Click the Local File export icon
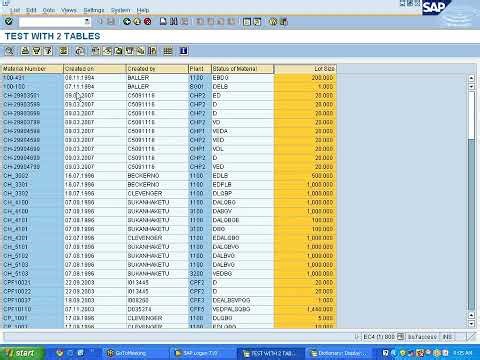This screenshot has width=480, height=360. click(x=118, y=51)
